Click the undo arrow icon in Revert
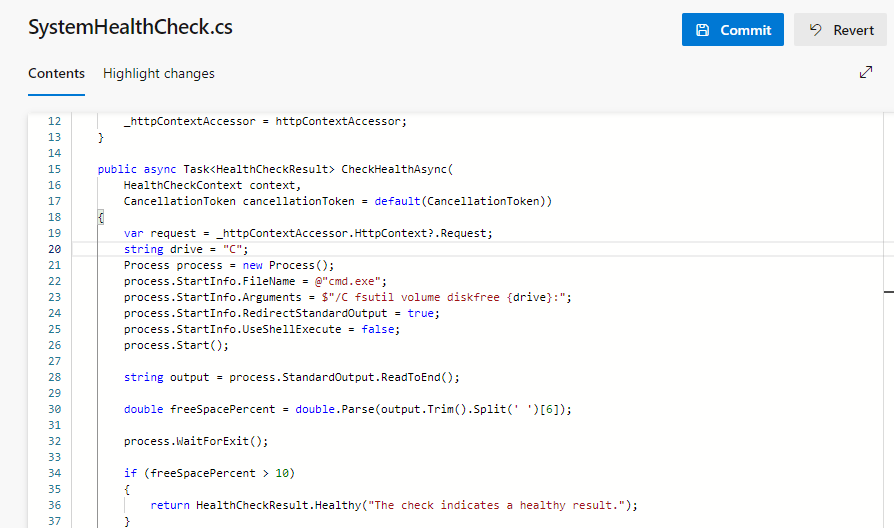This screenshot has width=894, height=528. tap(816, 30)
